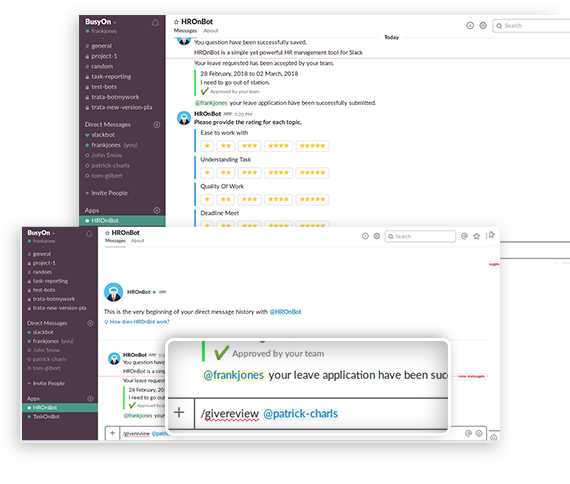The image size is (570, 484).
Task: Open starred items icon in front window header
Action: 477,236
